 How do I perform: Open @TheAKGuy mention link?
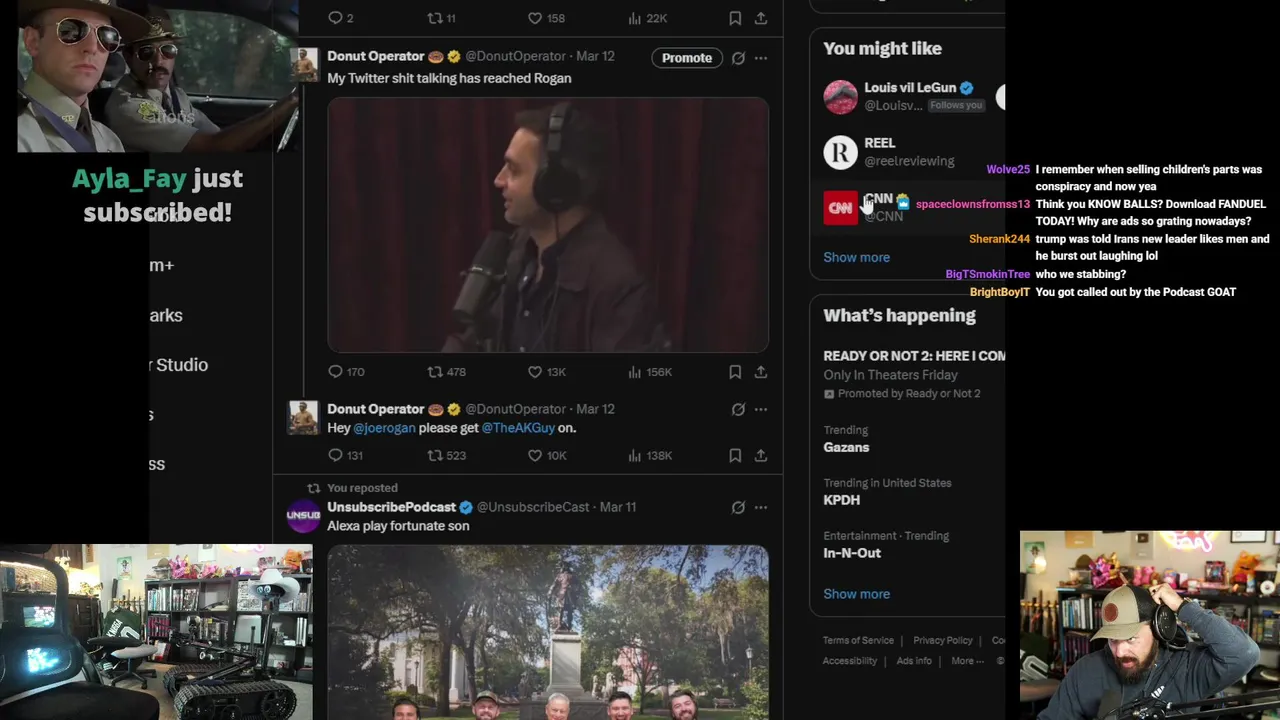click(518, 428)
